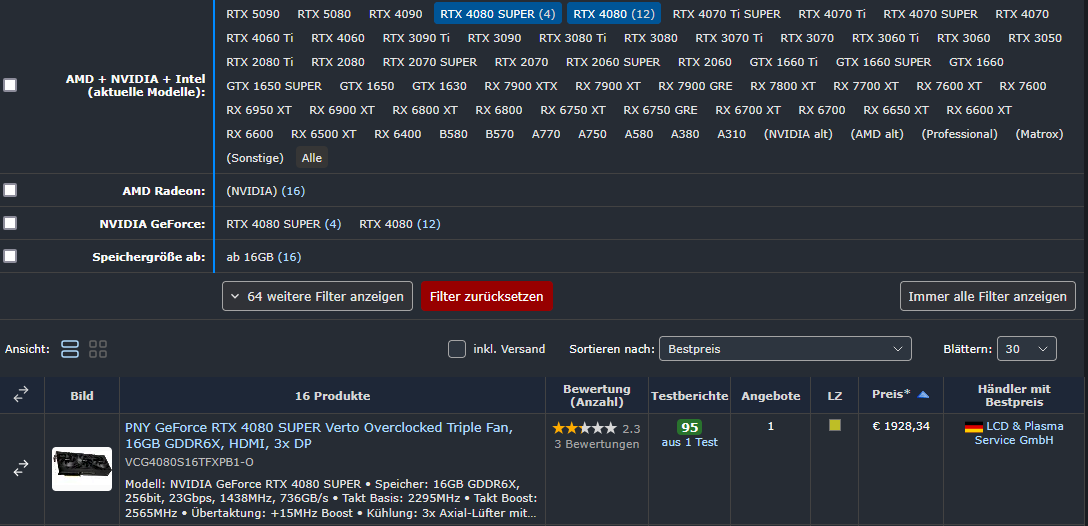
Task: Check the AMD + NVIDIA + Intel filter checkbox
Action: click(10, 85)
